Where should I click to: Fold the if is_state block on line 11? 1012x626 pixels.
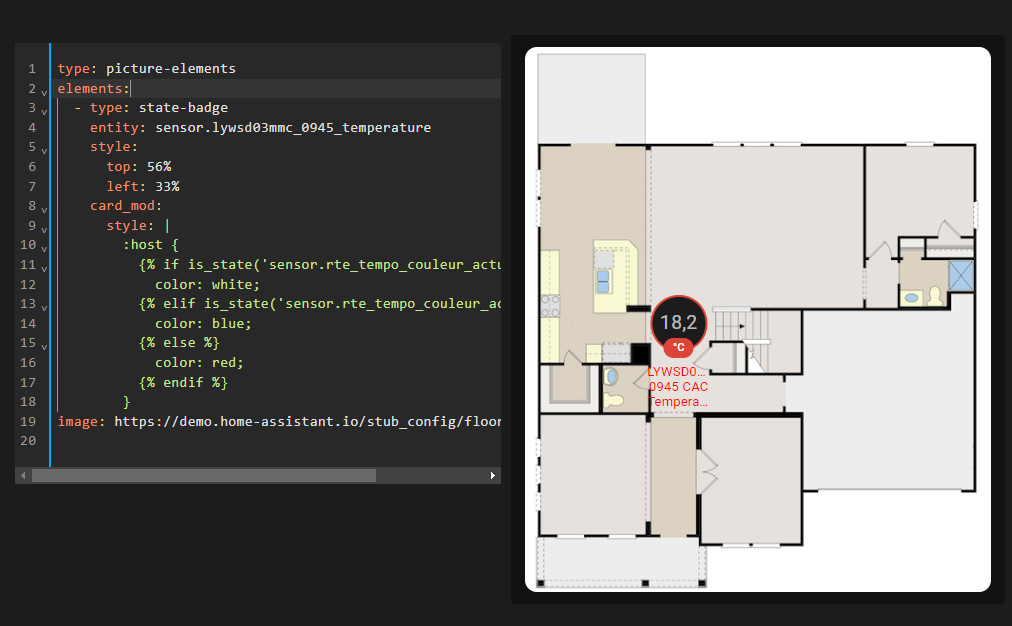click(44, 268)
